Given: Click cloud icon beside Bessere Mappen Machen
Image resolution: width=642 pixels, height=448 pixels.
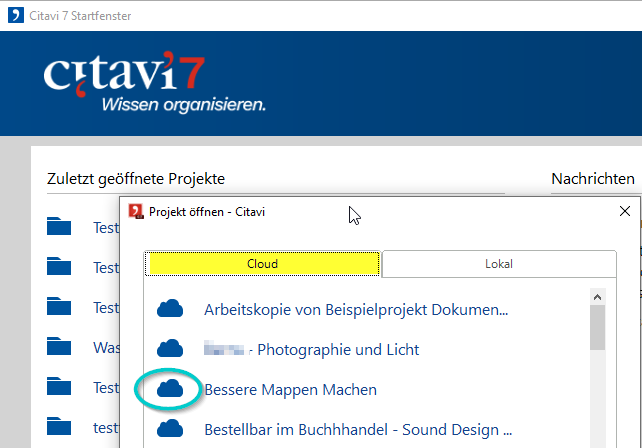Looking at the screenshot, I should tap(170, 389).
